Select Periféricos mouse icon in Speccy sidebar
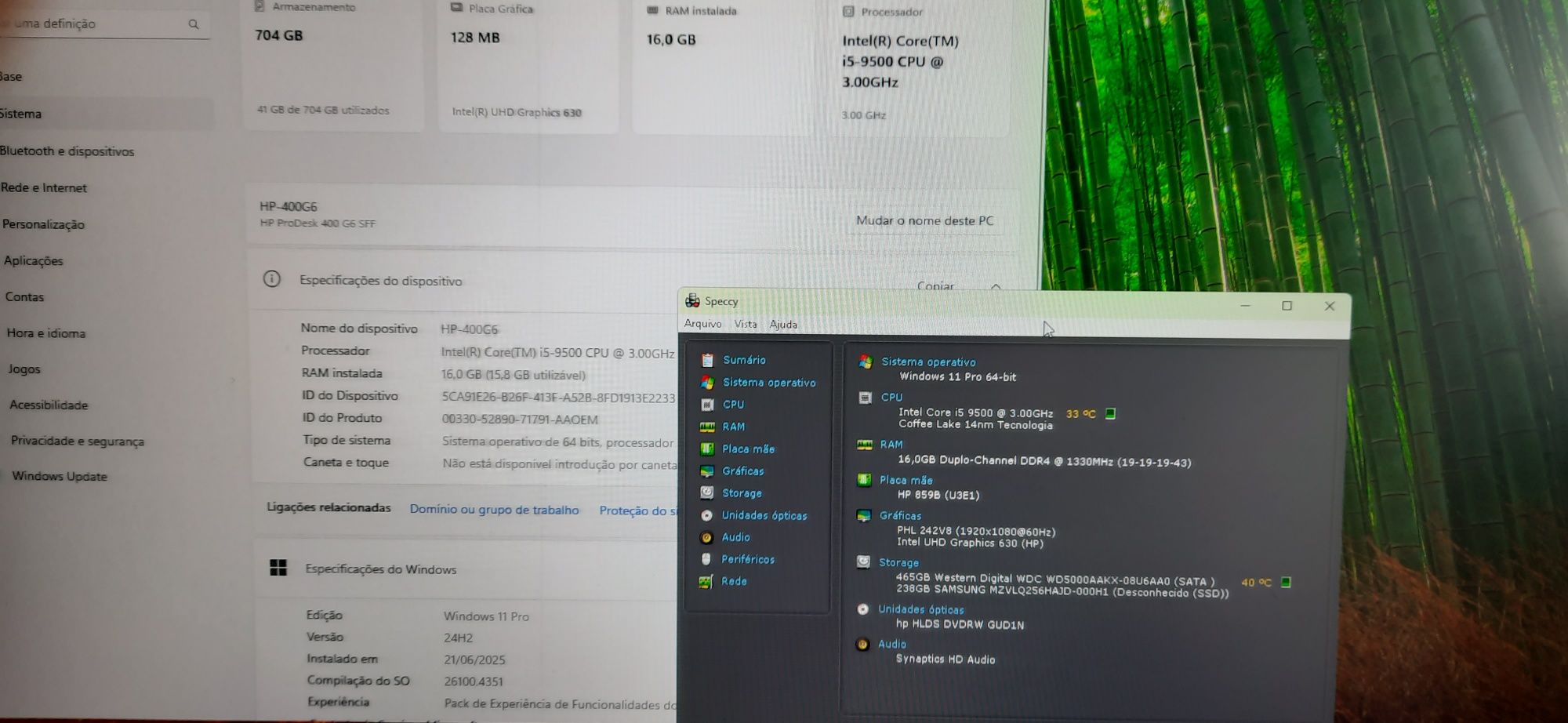Viewport: 1568px width, 723px height. [706, 559]
